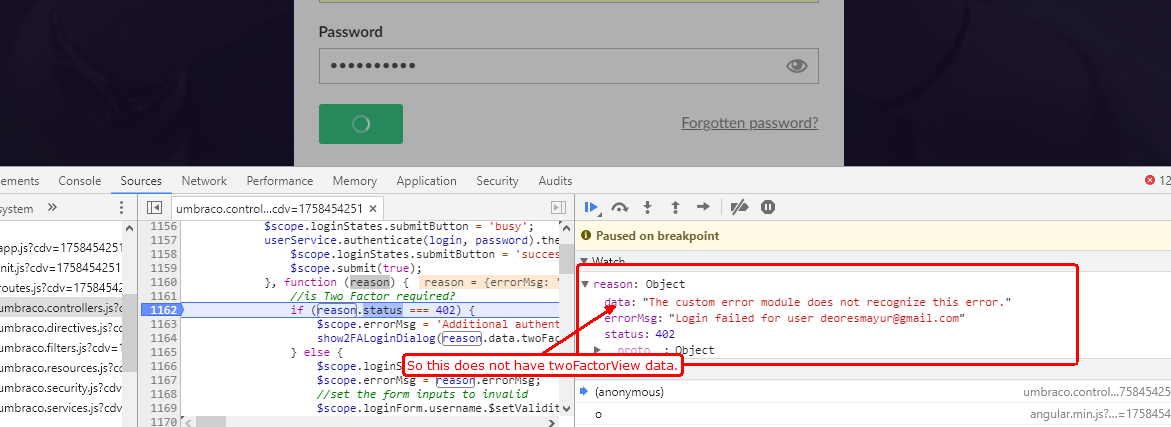Open more navigator tabs chevron
1171x427 pixels.
point(52,208)
